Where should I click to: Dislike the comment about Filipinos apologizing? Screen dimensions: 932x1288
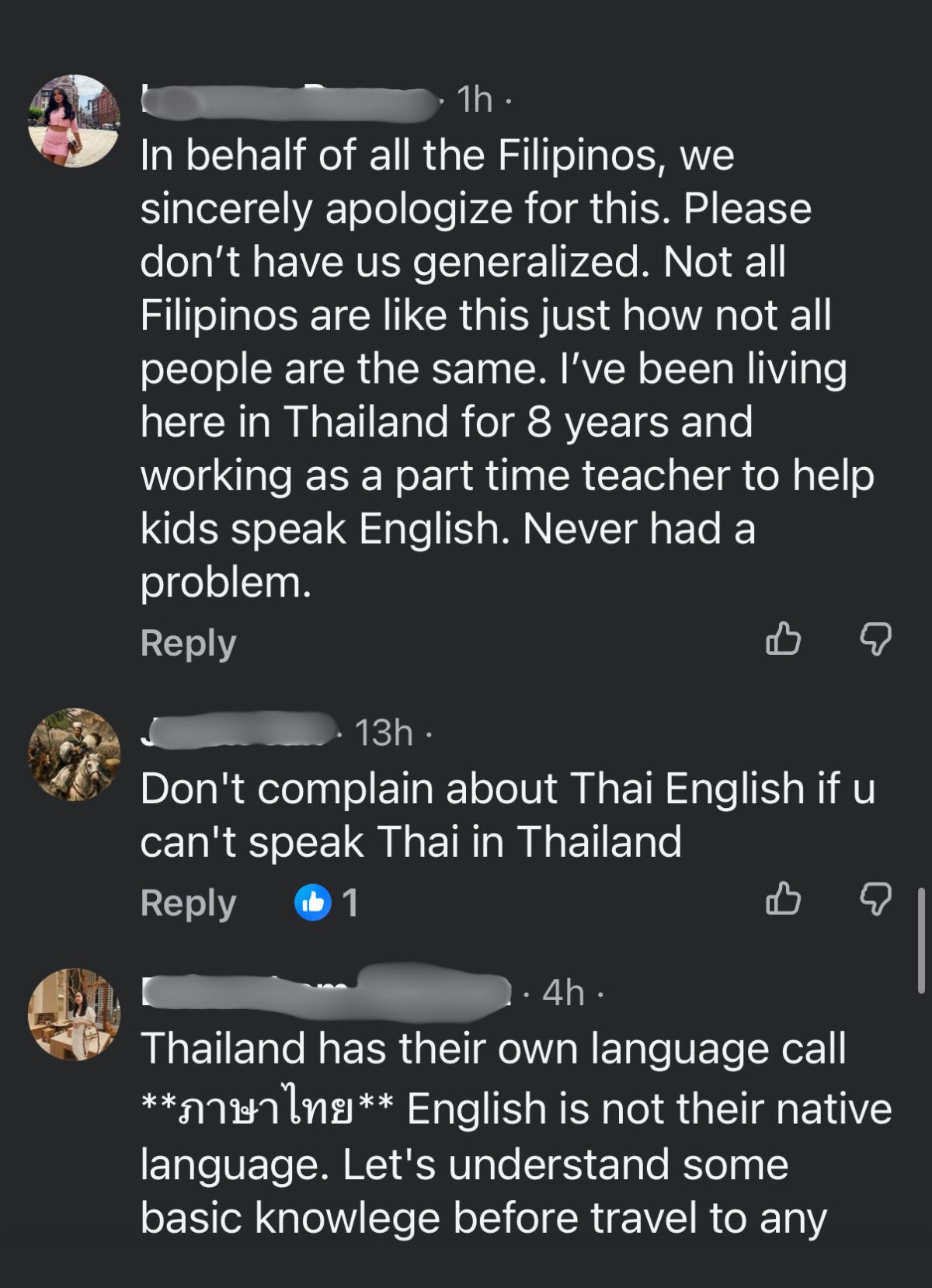(875, 639)
